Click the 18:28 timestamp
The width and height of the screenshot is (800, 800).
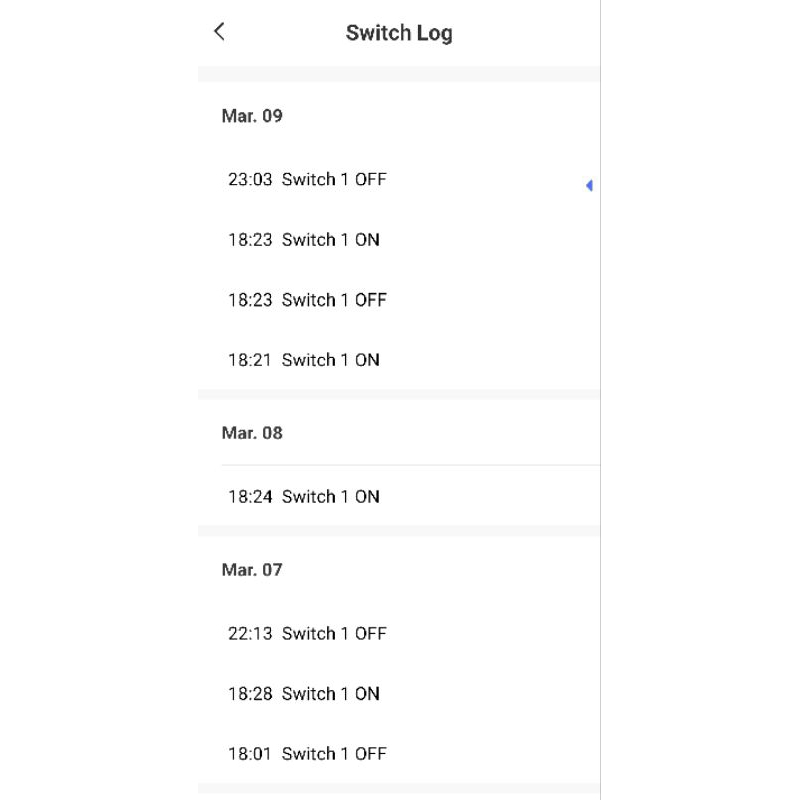pyautogui.click(x=250, y=694)
